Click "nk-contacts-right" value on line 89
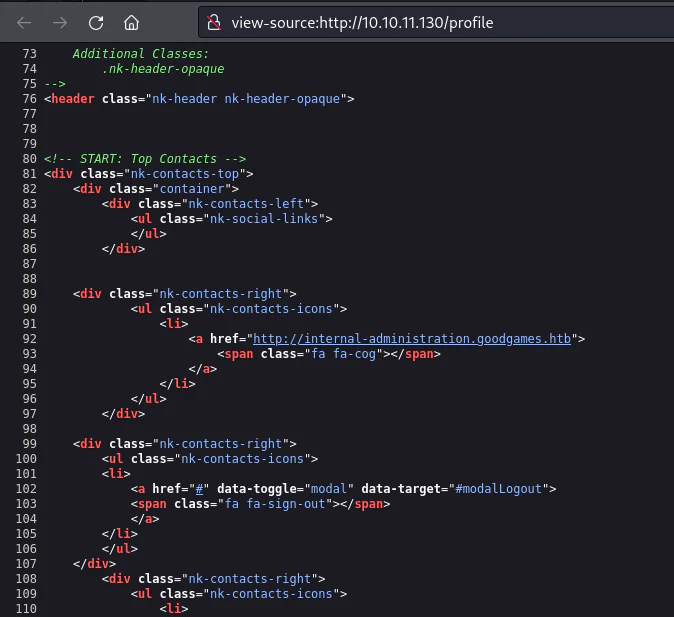 221,294
